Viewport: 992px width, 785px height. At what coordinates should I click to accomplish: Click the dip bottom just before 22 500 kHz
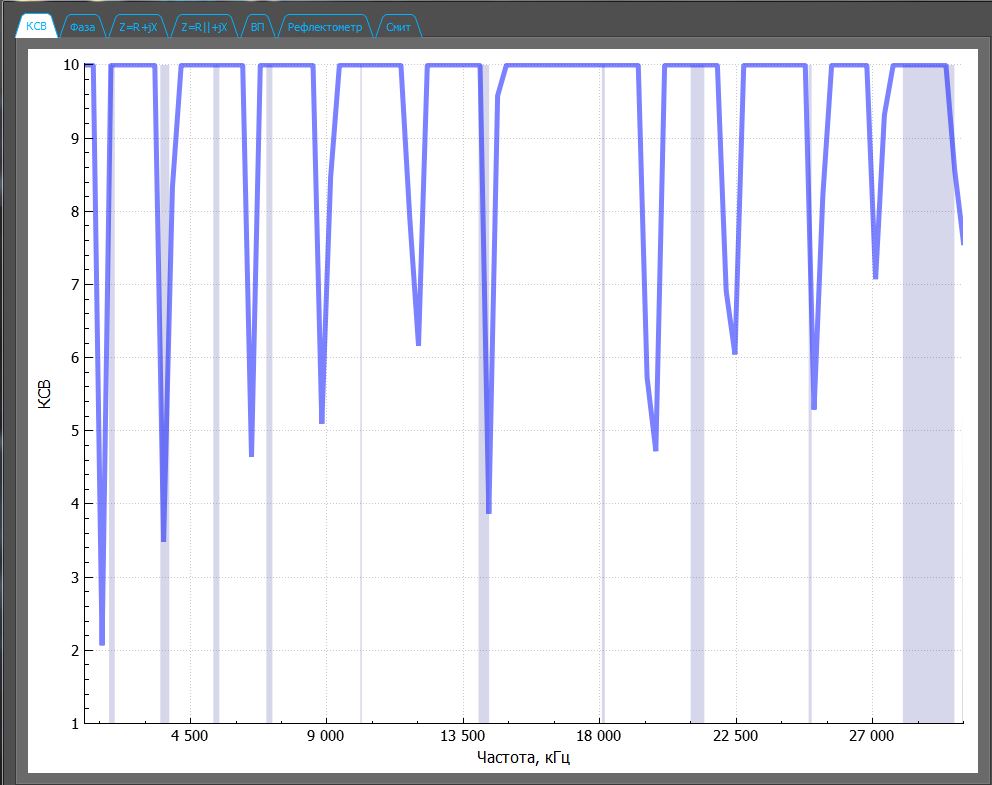tap(735, 352)
